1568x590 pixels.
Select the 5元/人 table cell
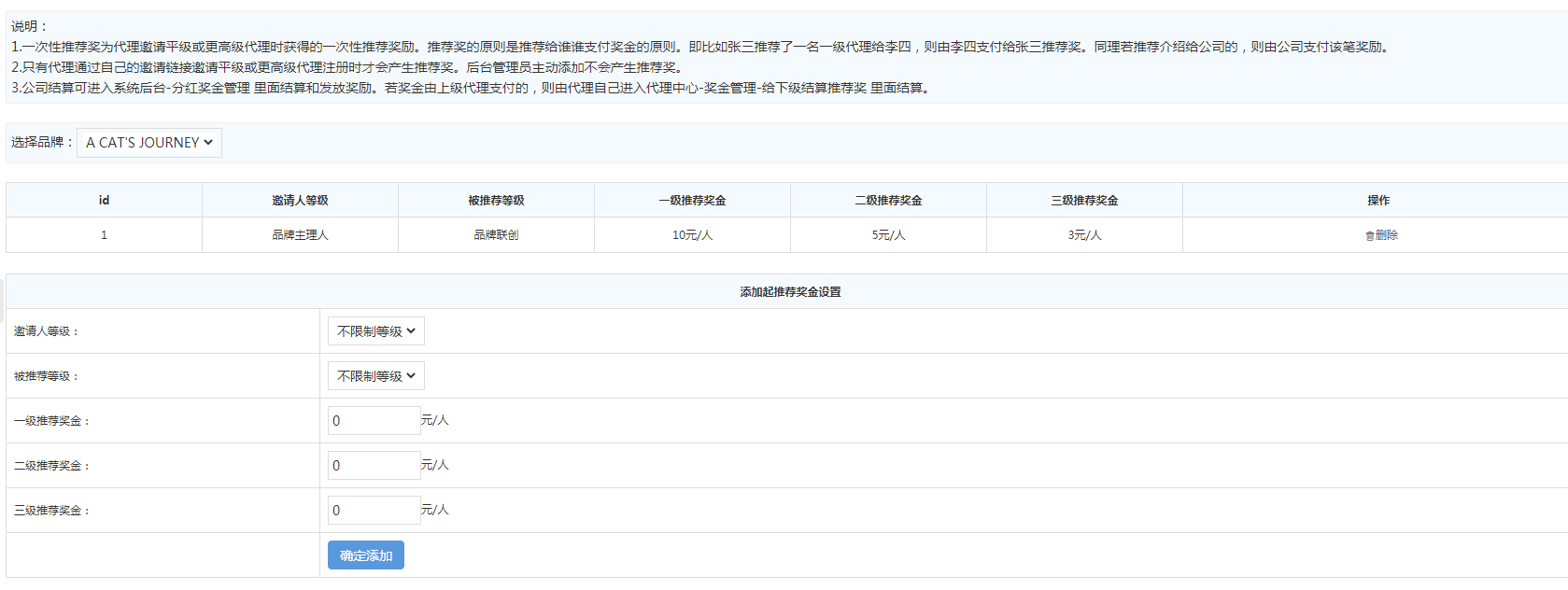[x=888, y=235]
